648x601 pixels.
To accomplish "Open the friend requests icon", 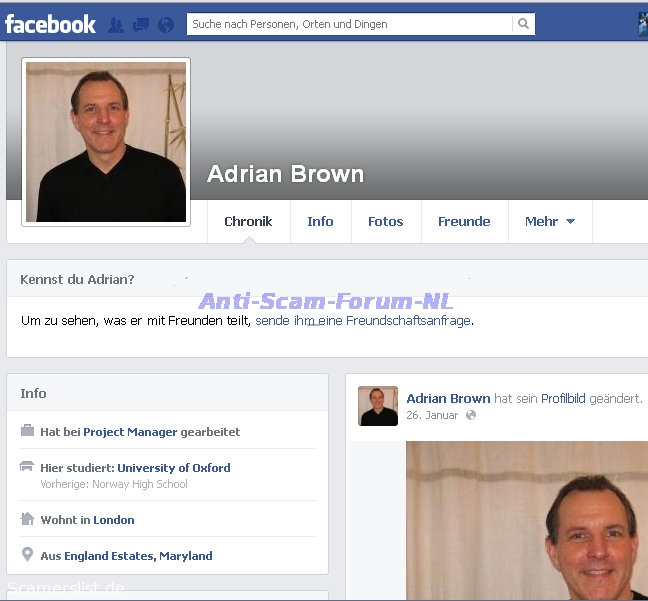I will point(116,25).
